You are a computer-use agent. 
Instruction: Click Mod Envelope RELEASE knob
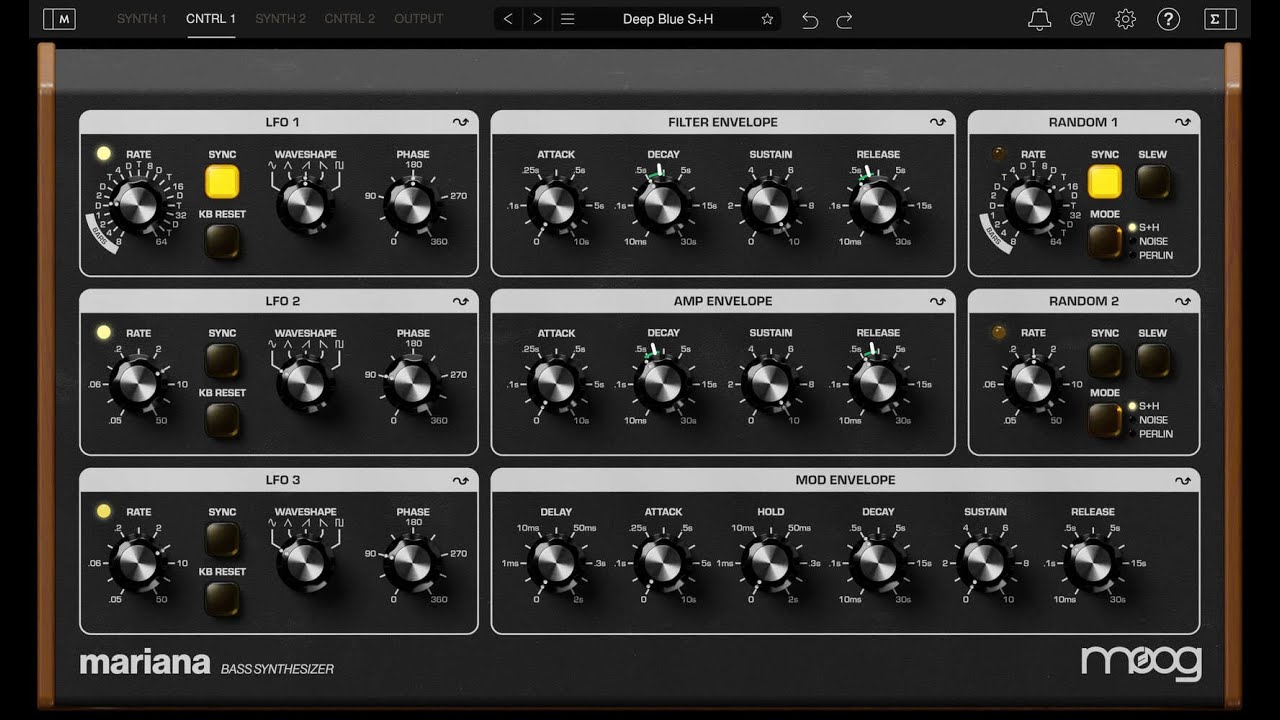click(x=1092, y=563)
